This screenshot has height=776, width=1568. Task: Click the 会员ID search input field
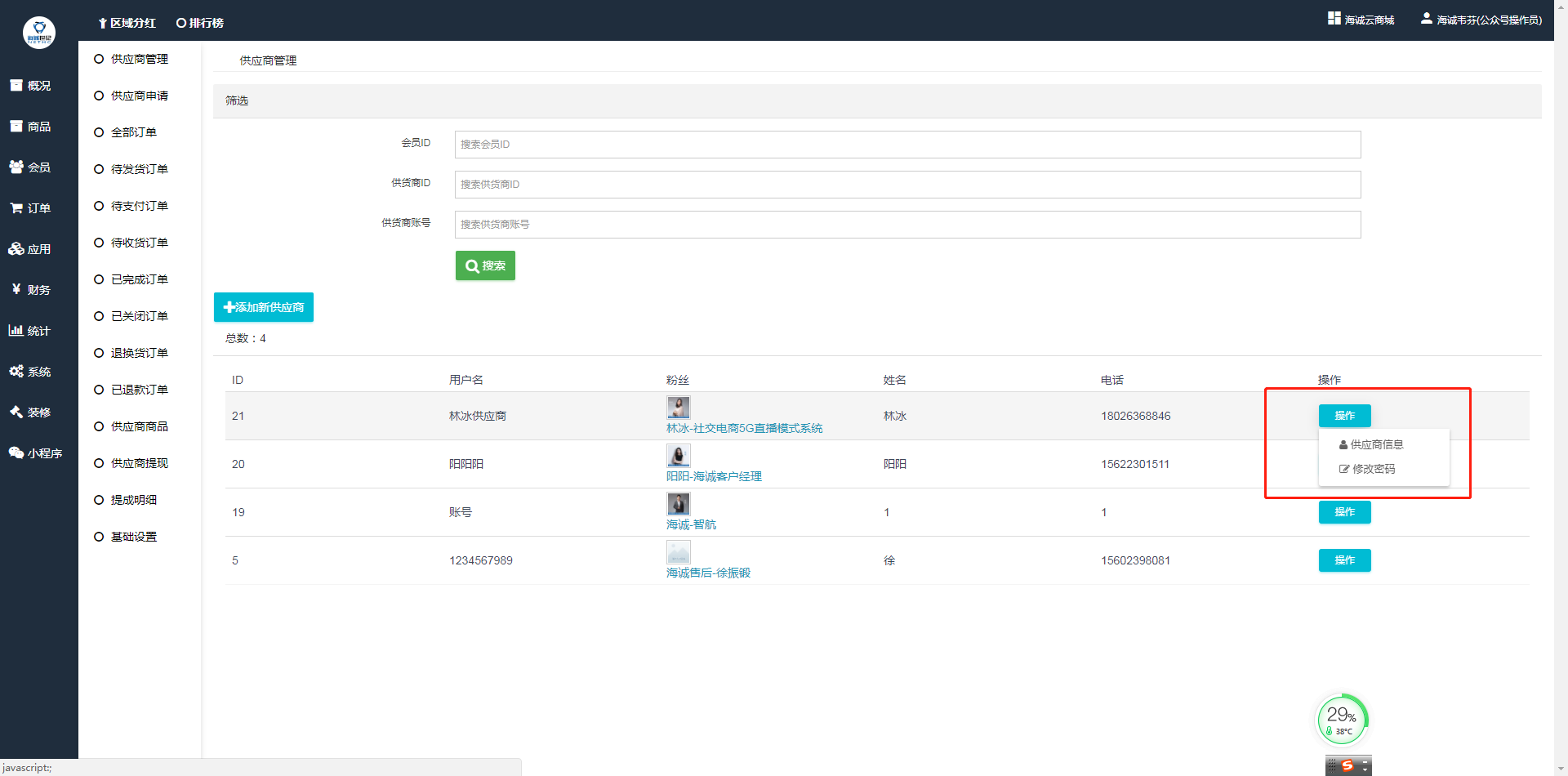[x=907, y=145]
